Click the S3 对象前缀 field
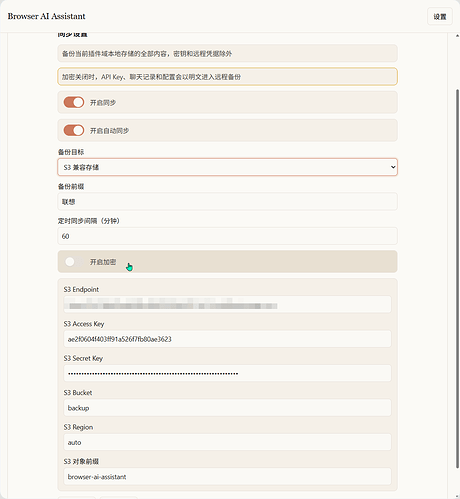460x499 pixels. click(227, 477)
